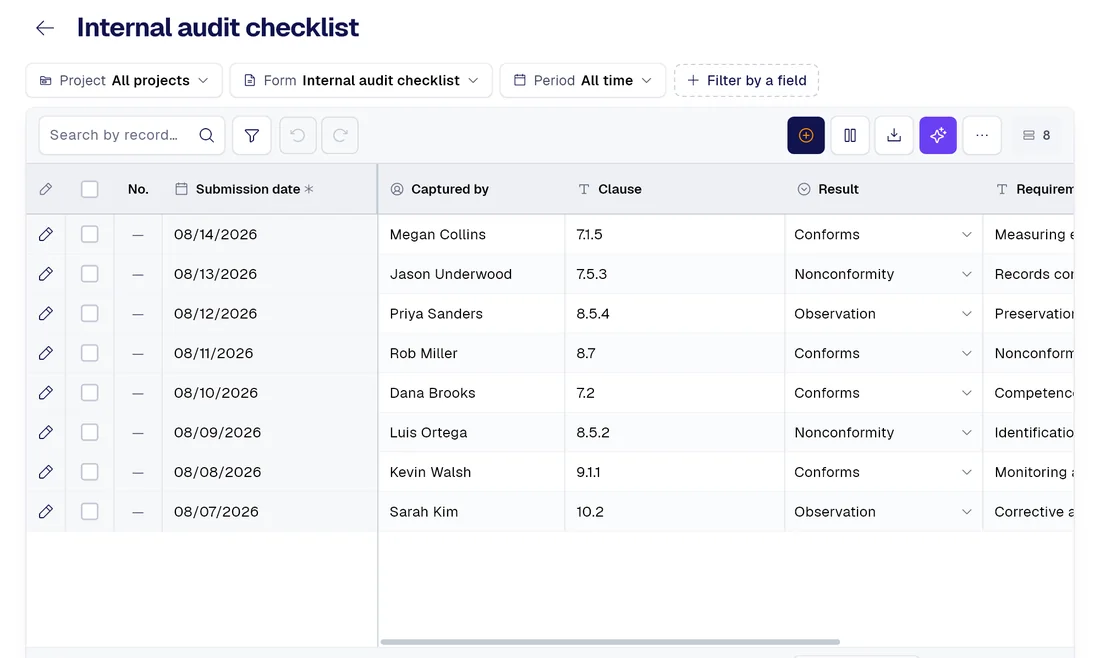Edit the Rob Miller record

click(x=46, y=354)
